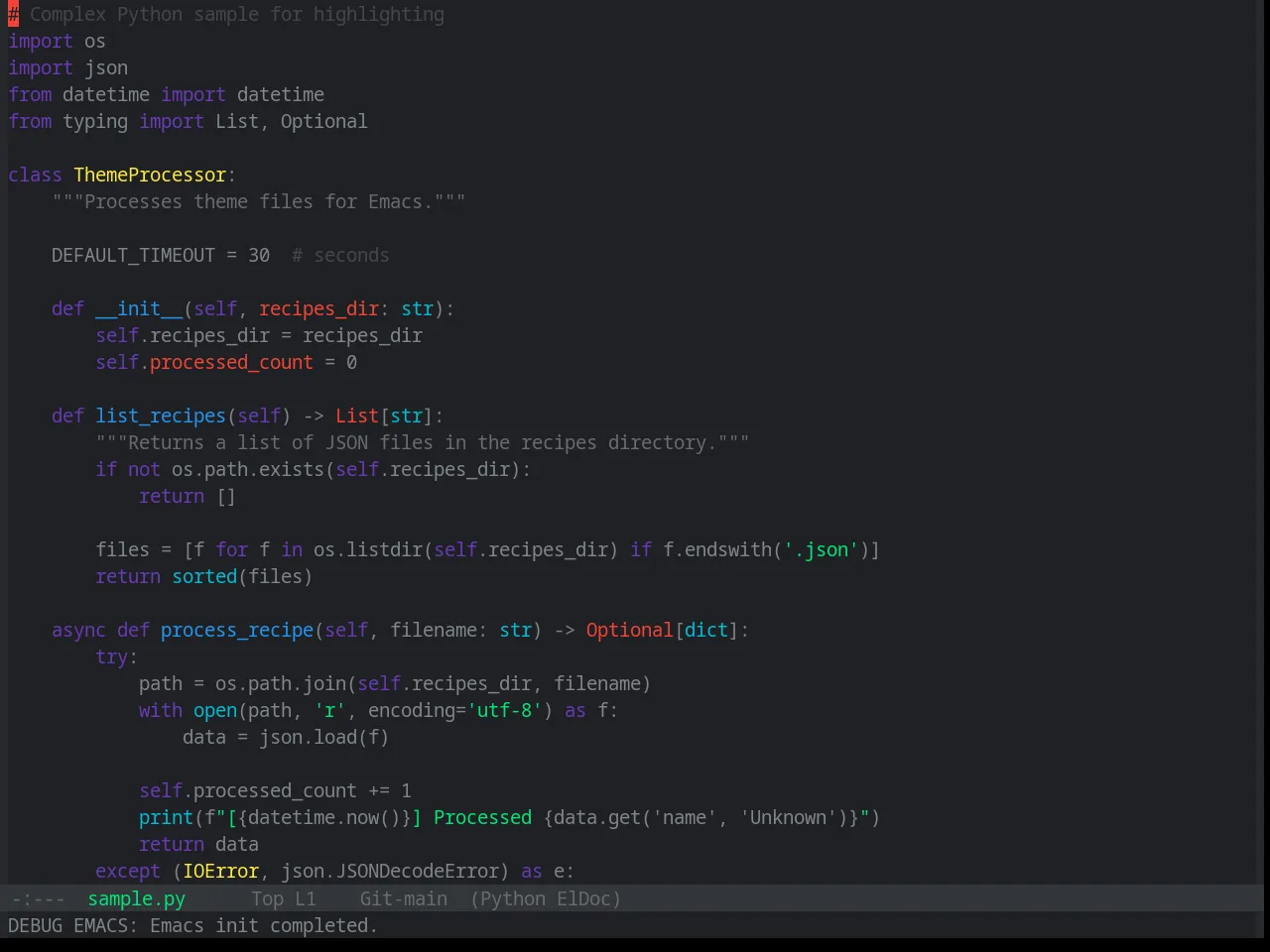The height and width of the screenshot is (952, 1270).
Task: Click the Top position indicator in mode line
Action: [267, 898]
